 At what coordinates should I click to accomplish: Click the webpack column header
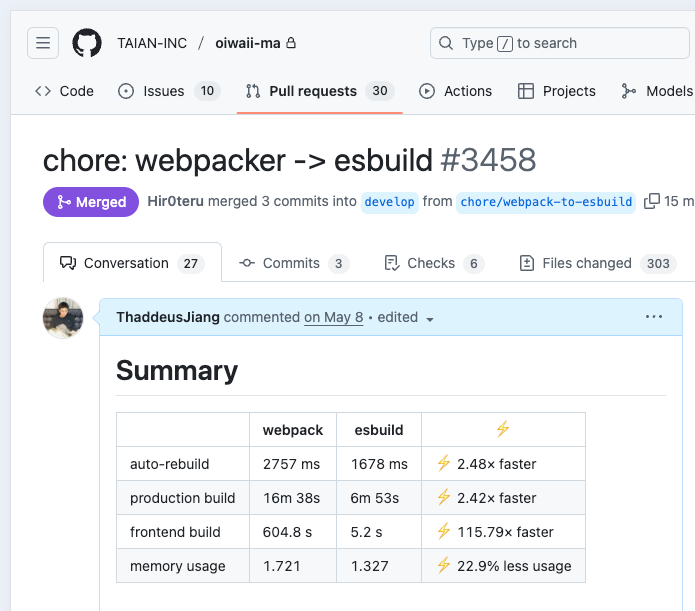pos(293,430)
